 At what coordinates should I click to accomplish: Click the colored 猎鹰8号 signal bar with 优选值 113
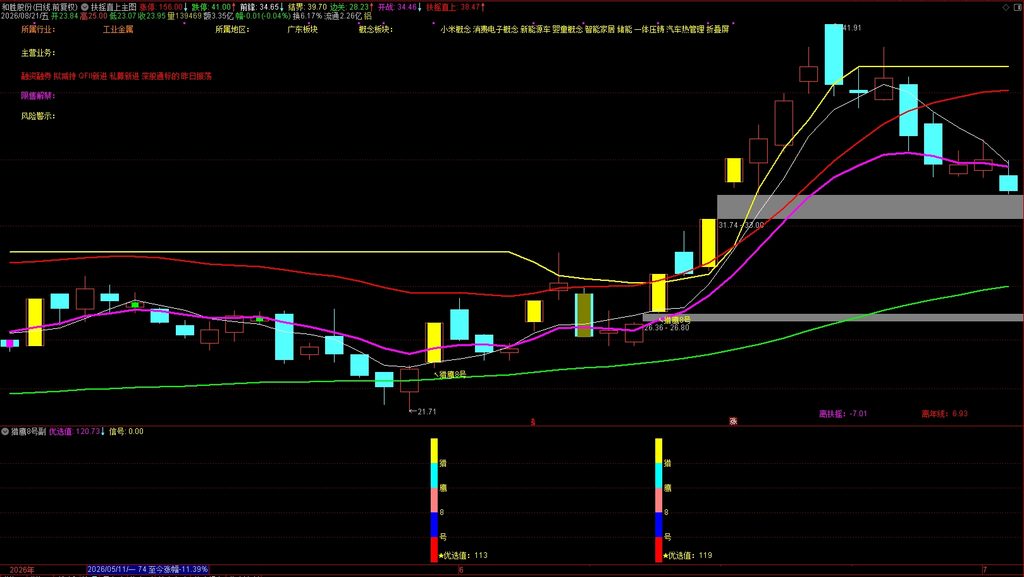click(434, 500)
